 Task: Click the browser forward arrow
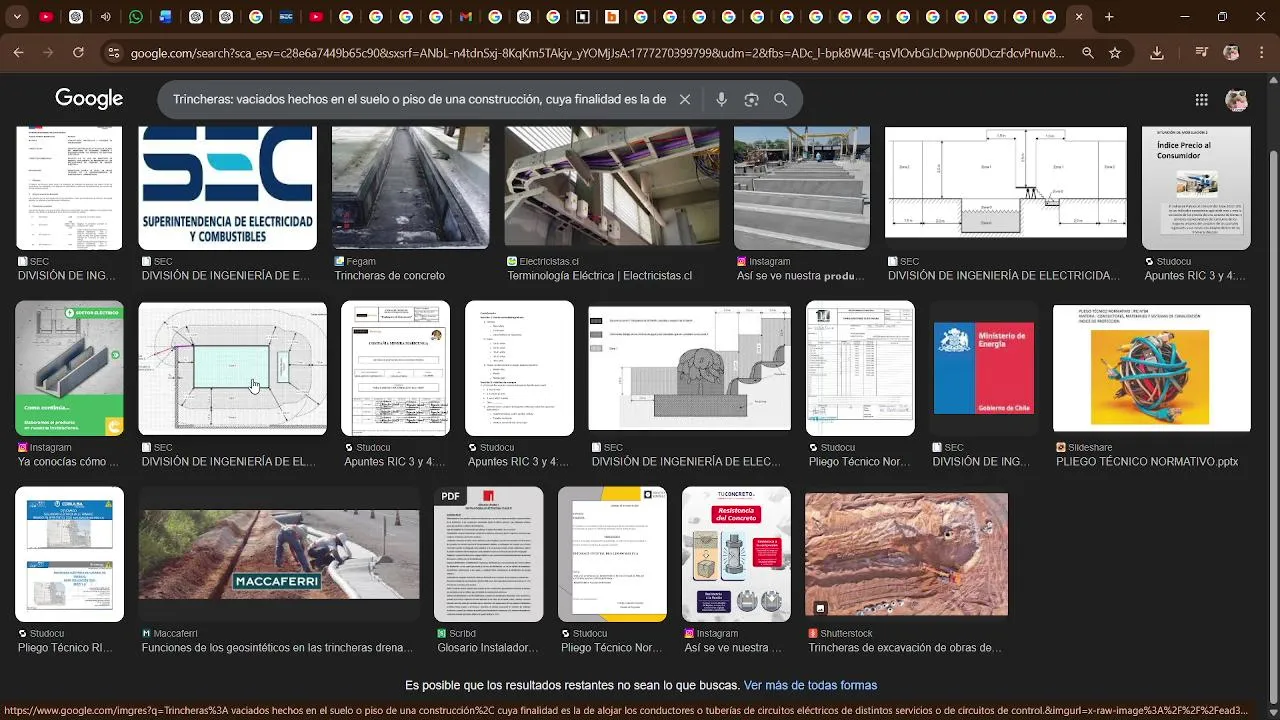(x=48, y=52)
